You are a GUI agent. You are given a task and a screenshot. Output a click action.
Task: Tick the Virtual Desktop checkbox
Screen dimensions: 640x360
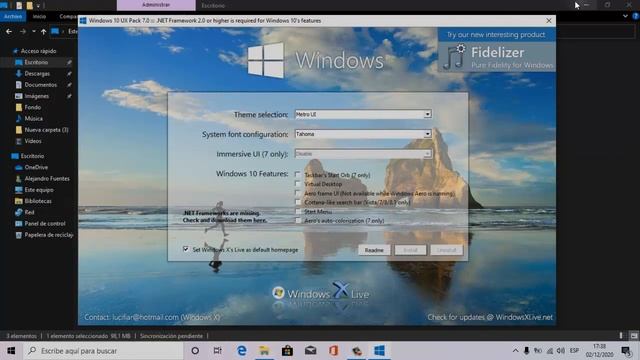(298, 184)
